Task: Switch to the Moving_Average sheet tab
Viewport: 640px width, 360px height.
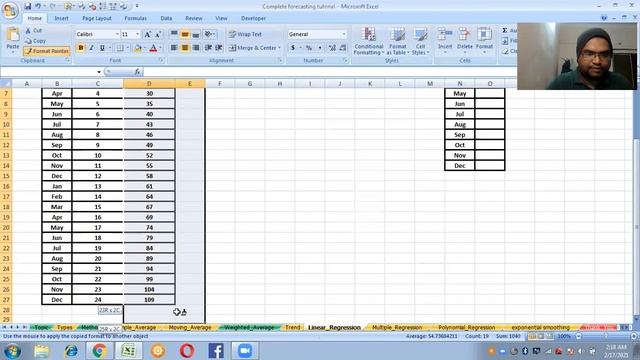Action: click(190, 327)
